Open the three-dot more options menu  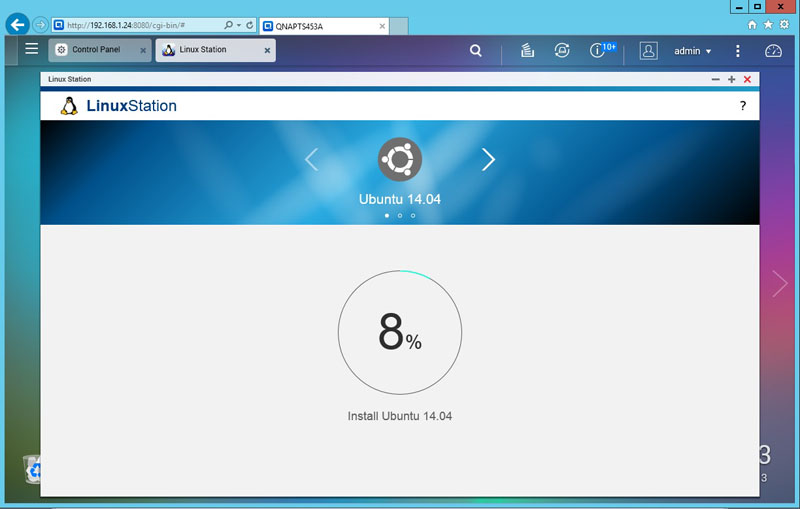click(x=738, y=50)
